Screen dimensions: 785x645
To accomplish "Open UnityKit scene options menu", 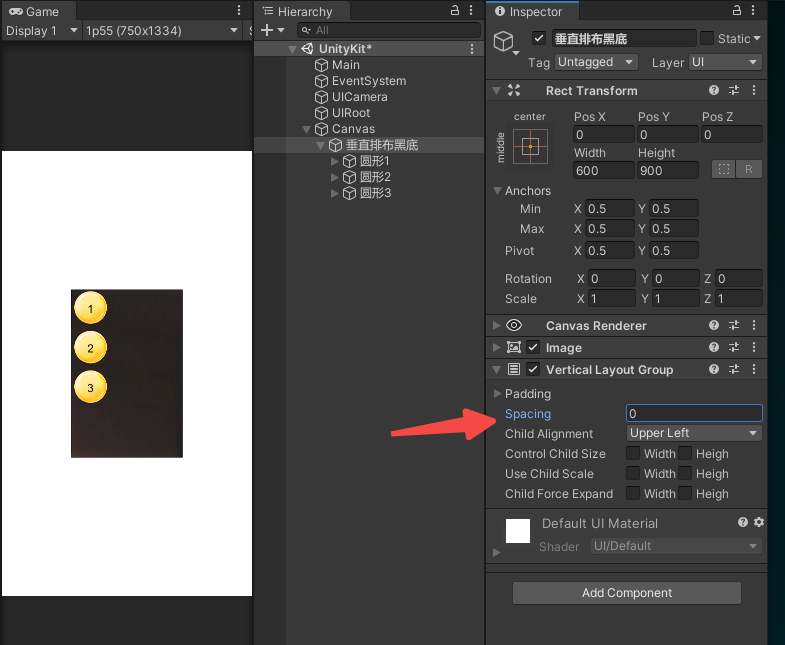I will [472, 49].
